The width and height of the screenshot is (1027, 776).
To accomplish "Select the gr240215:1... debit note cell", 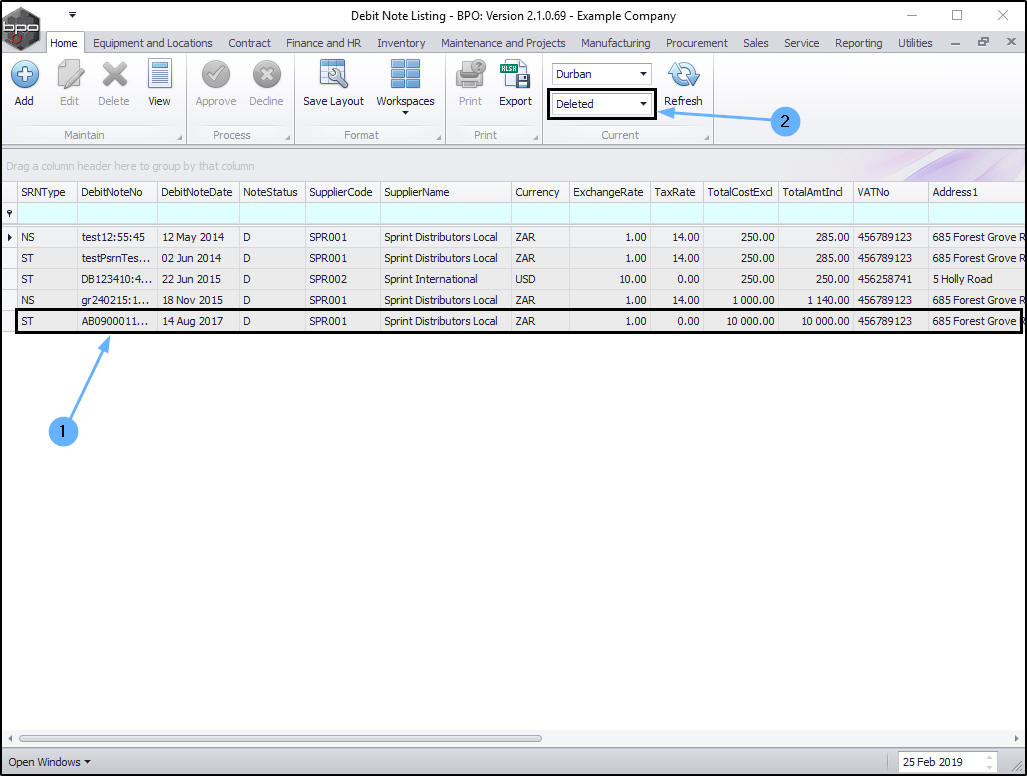I will (117, 300).
